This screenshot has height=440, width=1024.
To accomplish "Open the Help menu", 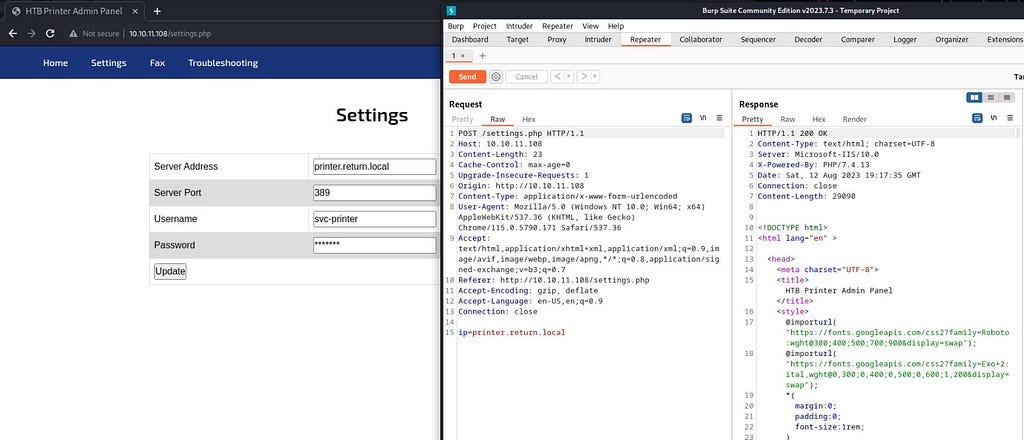I will point(616,26).
